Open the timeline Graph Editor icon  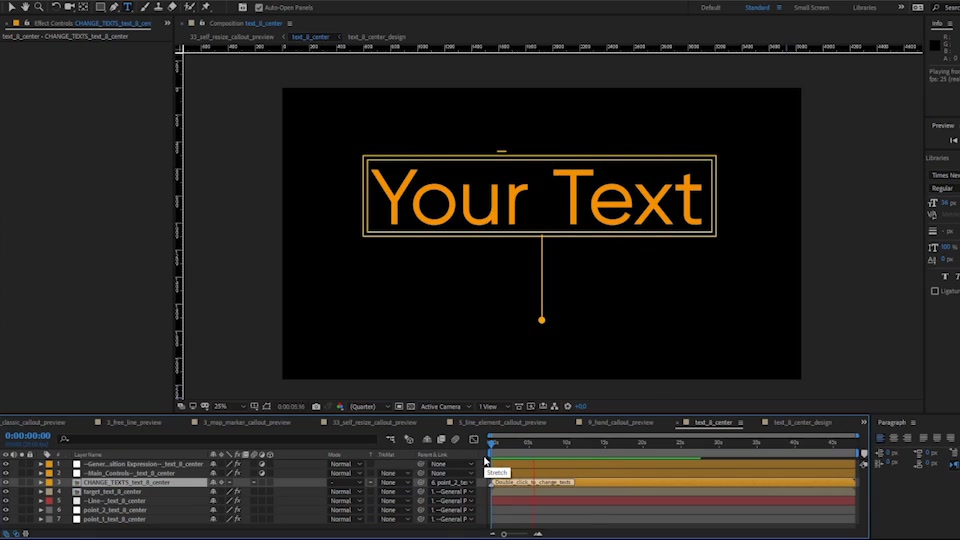click(474, 439)
